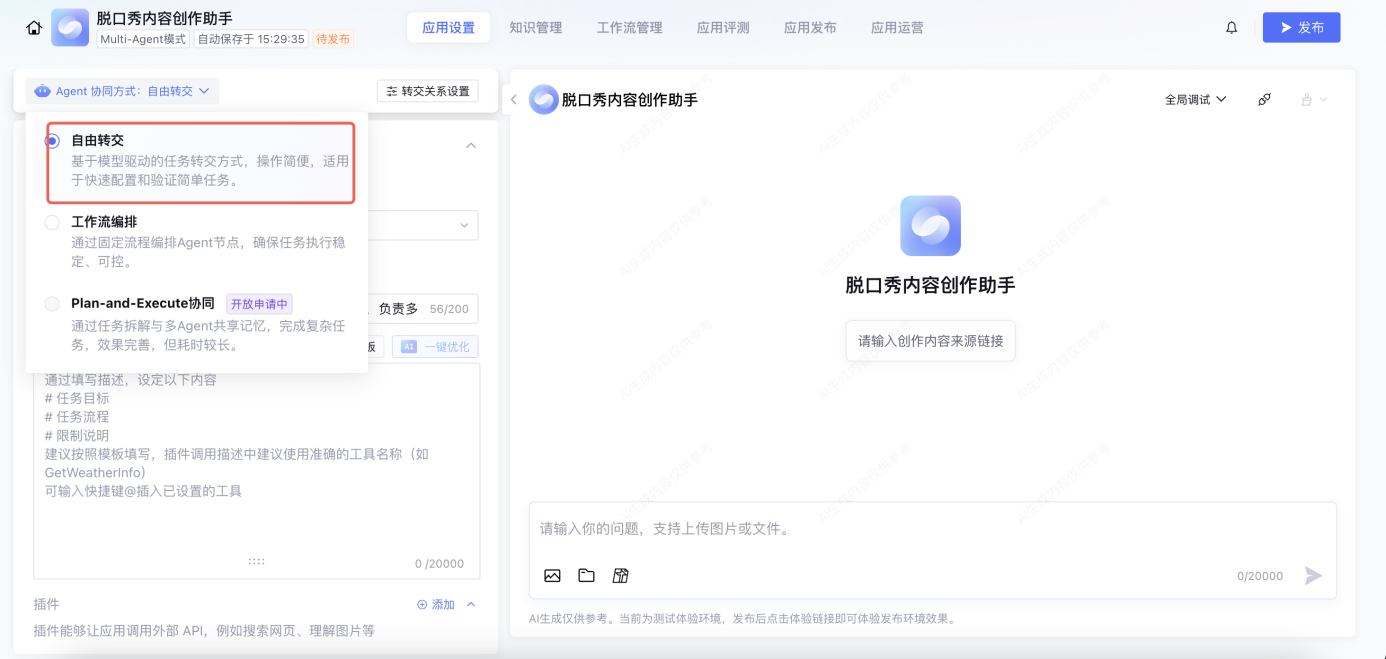Open Agent 协同方式 dropdown

click(123, 91)
